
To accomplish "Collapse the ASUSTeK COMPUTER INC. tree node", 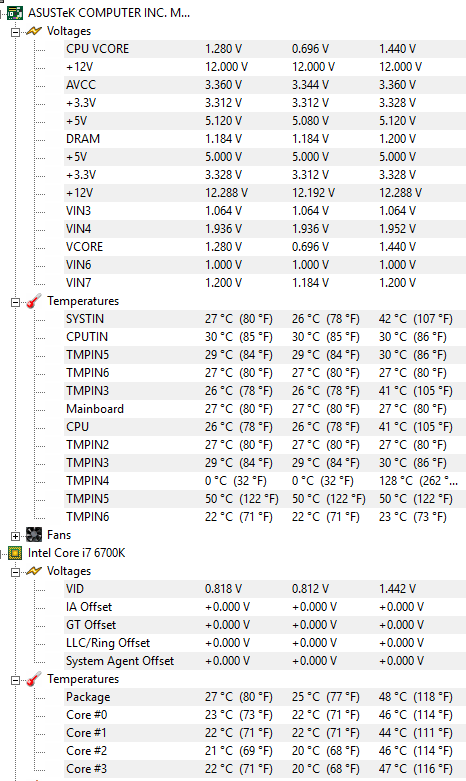I will (x=1, y=14).
